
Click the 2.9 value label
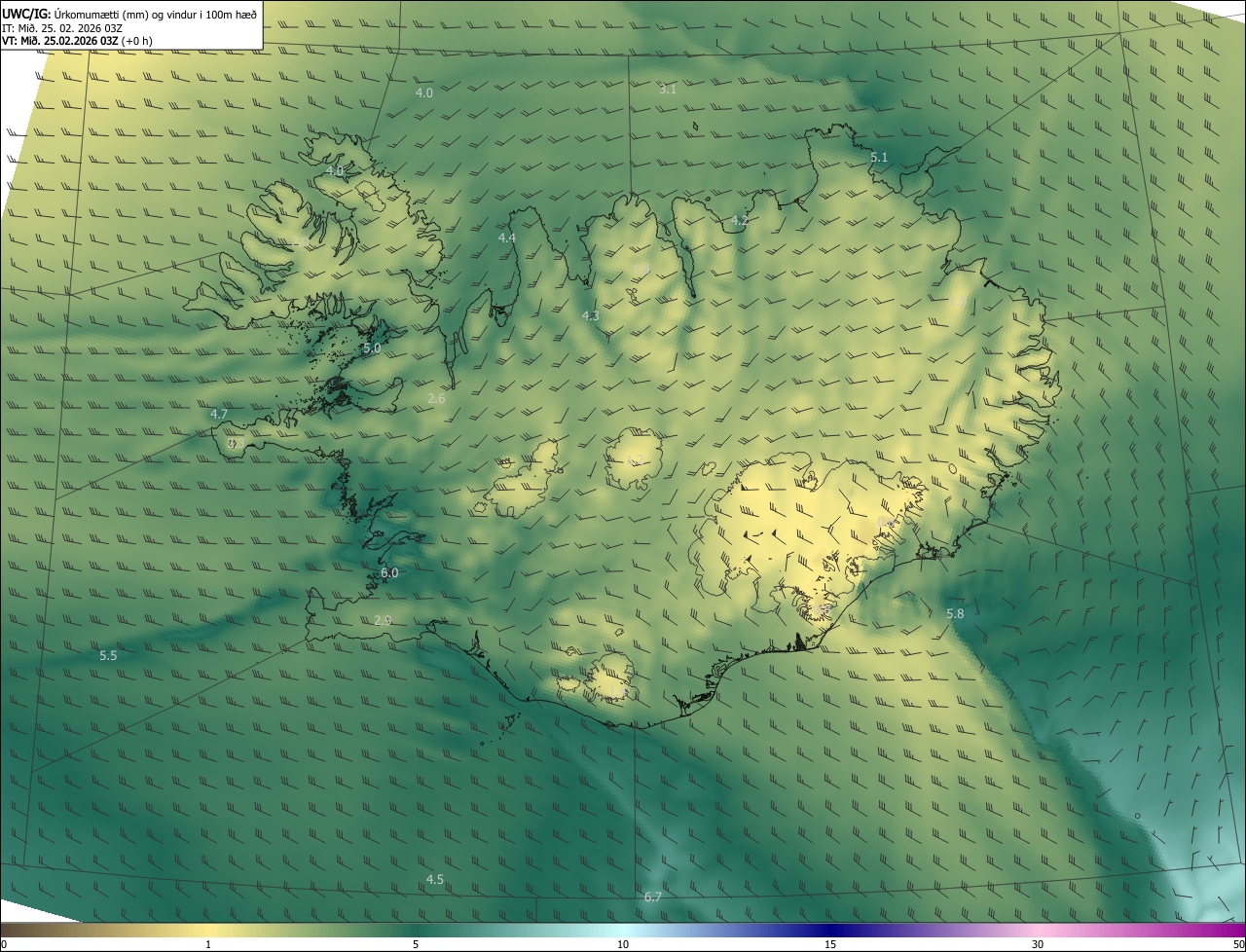383,620
